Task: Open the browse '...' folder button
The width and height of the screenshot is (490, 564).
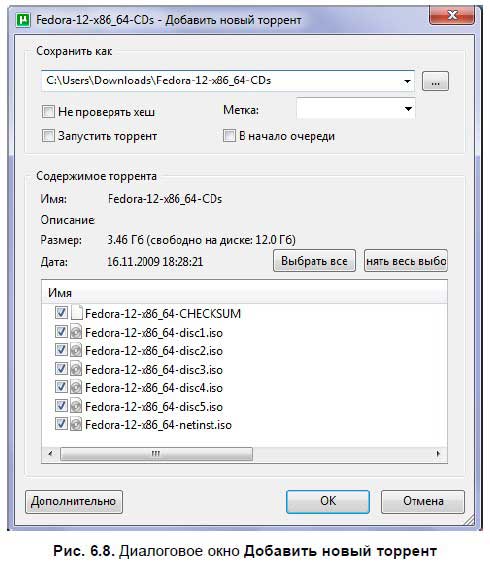Action: pyautogui.click(x=435, y=81)
